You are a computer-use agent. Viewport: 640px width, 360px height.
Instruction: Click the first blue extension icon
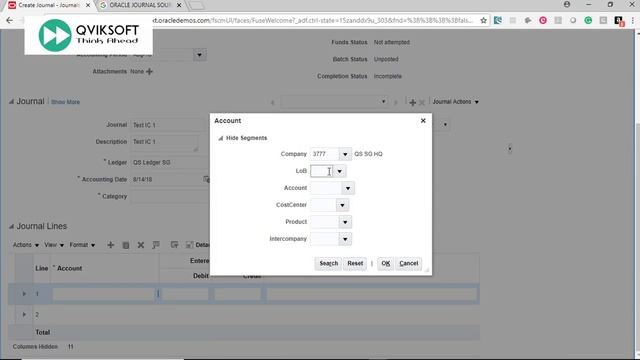click(x=498, y=20)
